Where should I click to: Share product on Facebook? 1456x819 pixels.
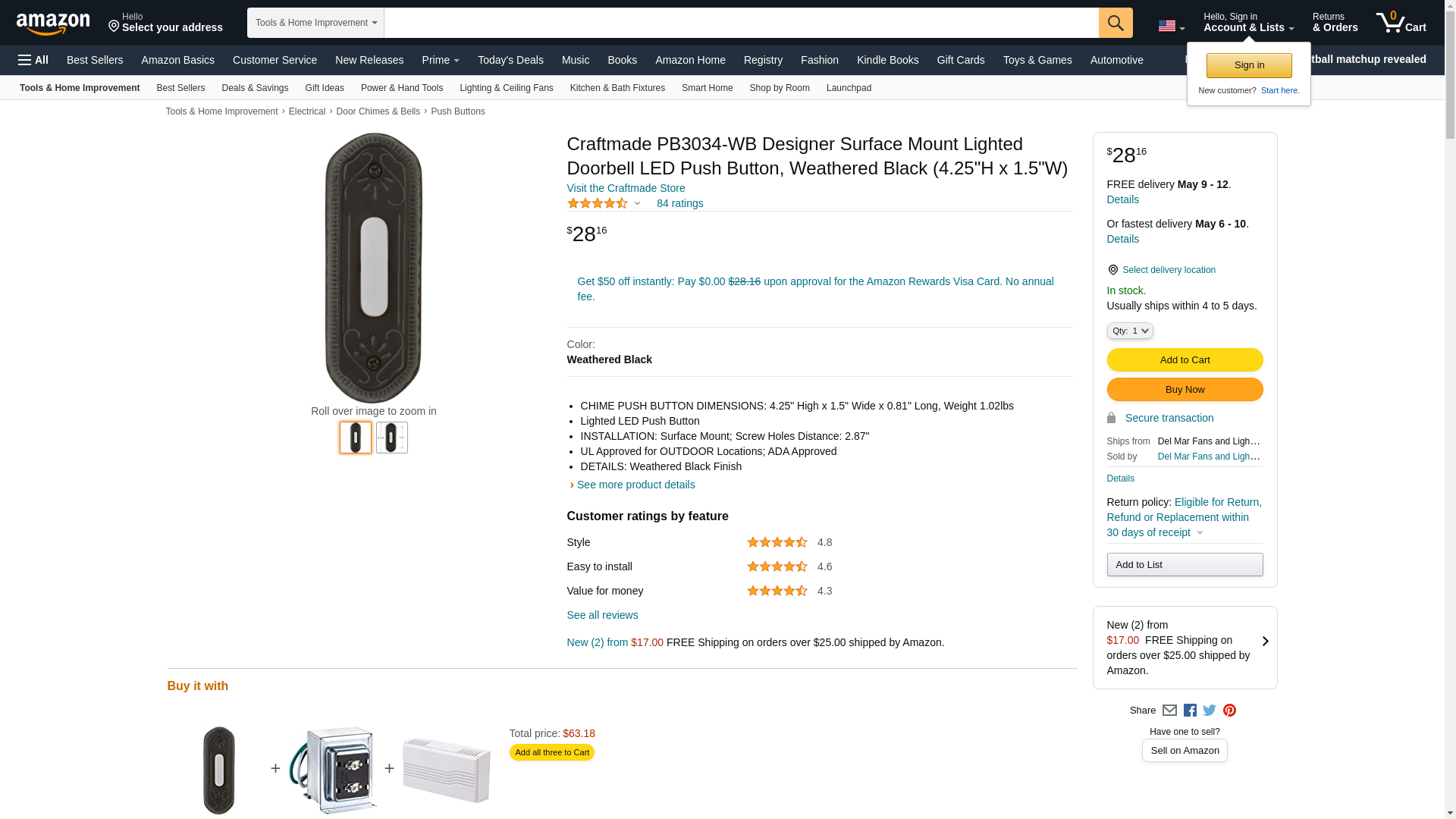1190,711
